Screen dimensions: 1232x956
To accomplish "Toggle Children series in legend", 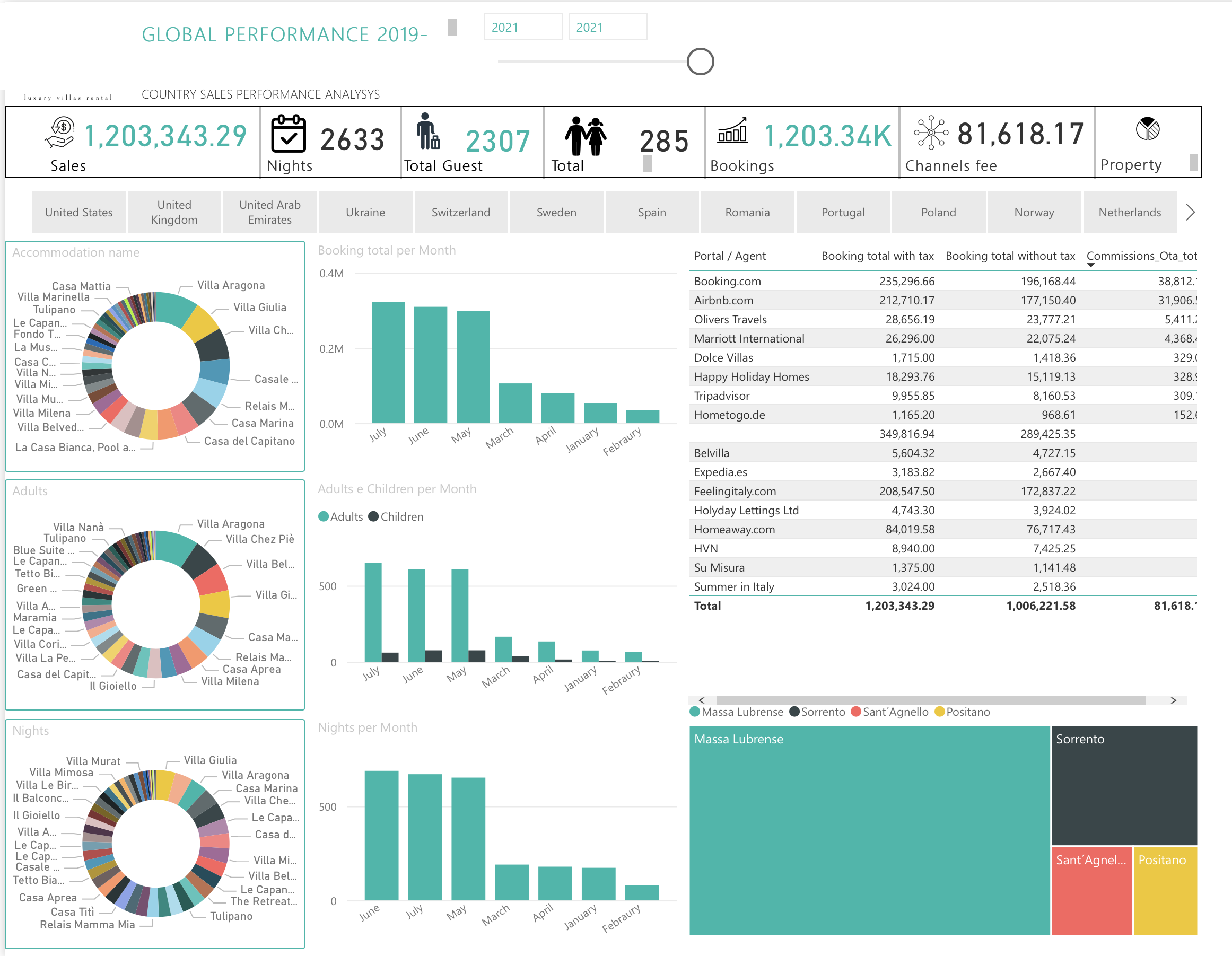I will point(396,516).
